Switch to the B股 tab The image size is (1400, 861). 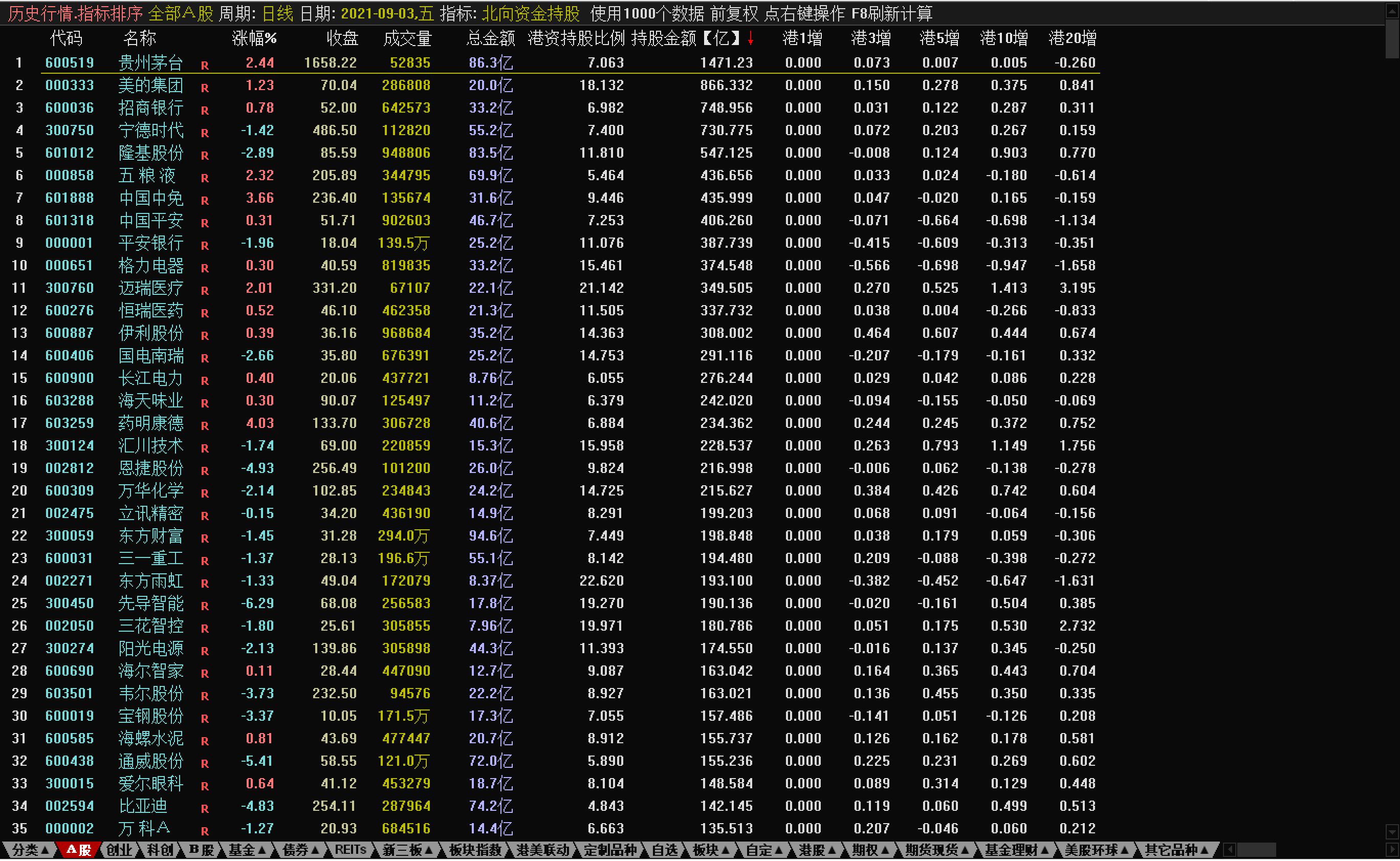[x=201, y=850]
